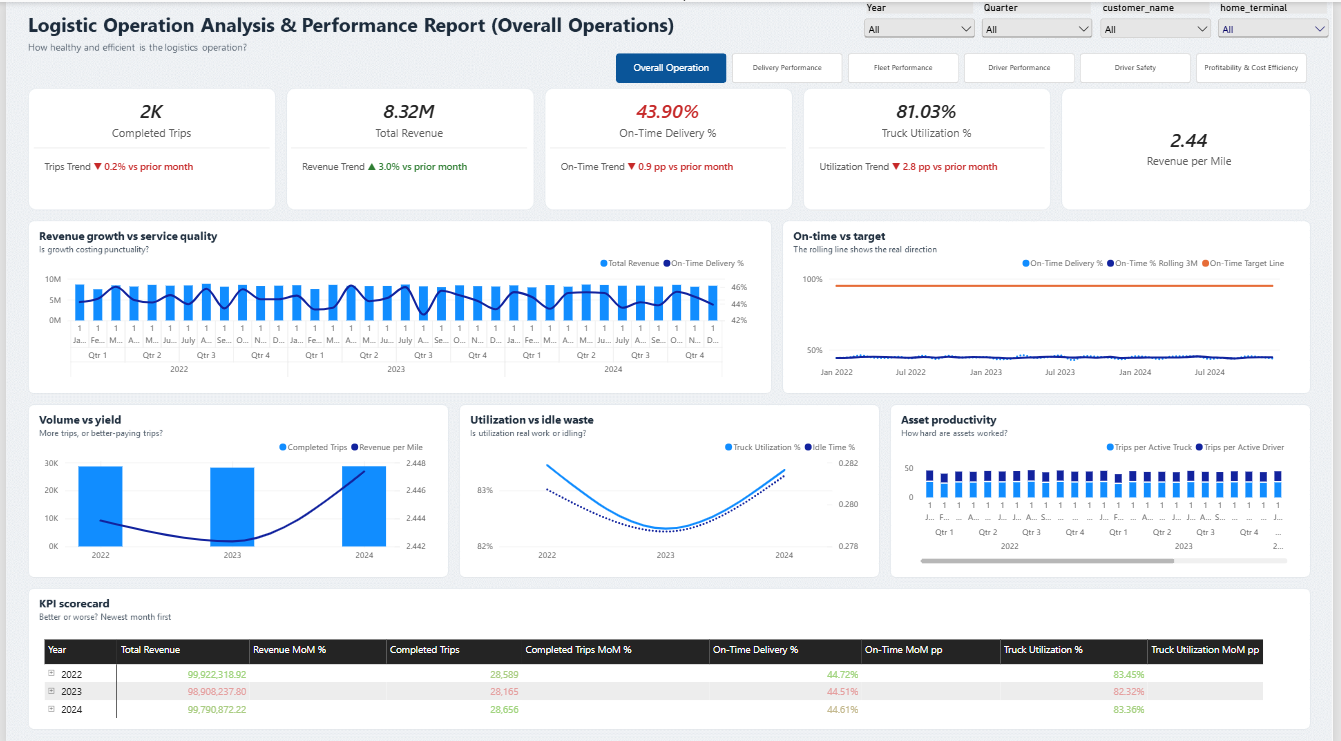Navigate to the Driver Safety tab

coord(1135,68)
